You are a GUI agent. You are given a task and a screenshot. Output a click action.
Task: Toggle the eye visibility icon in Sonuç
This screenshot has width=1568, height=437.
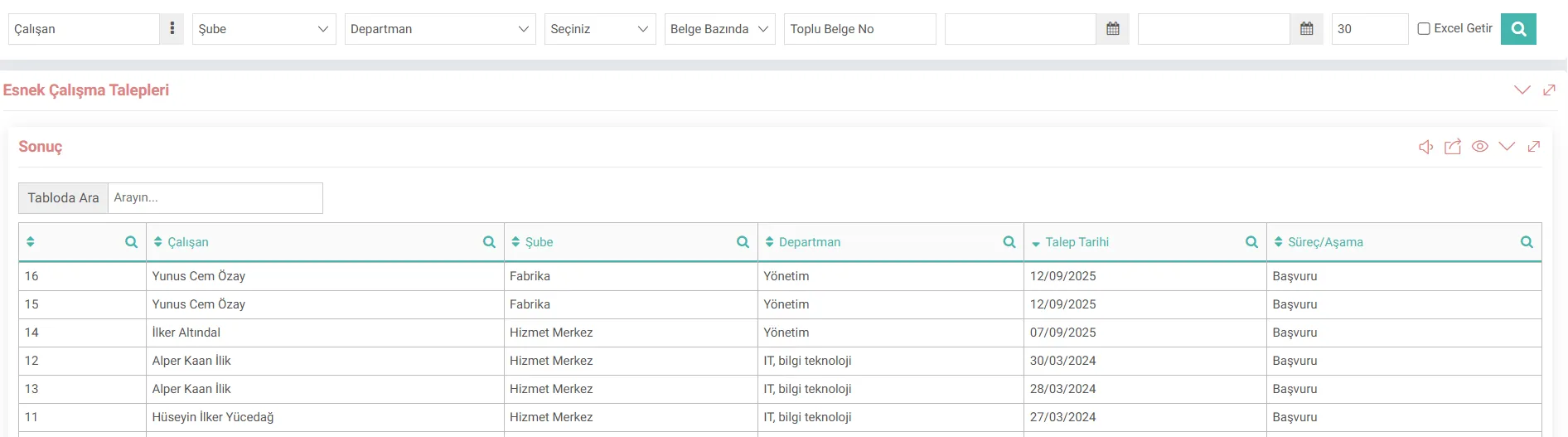pos(1479,147)
